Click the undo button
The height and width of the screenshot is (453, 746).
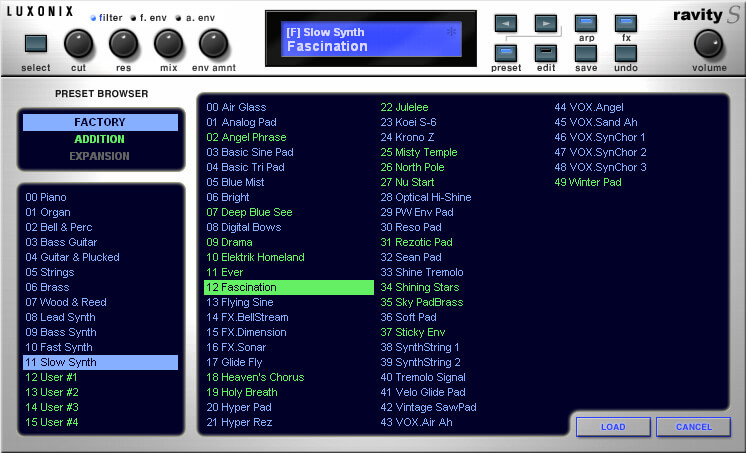(626, 53)
